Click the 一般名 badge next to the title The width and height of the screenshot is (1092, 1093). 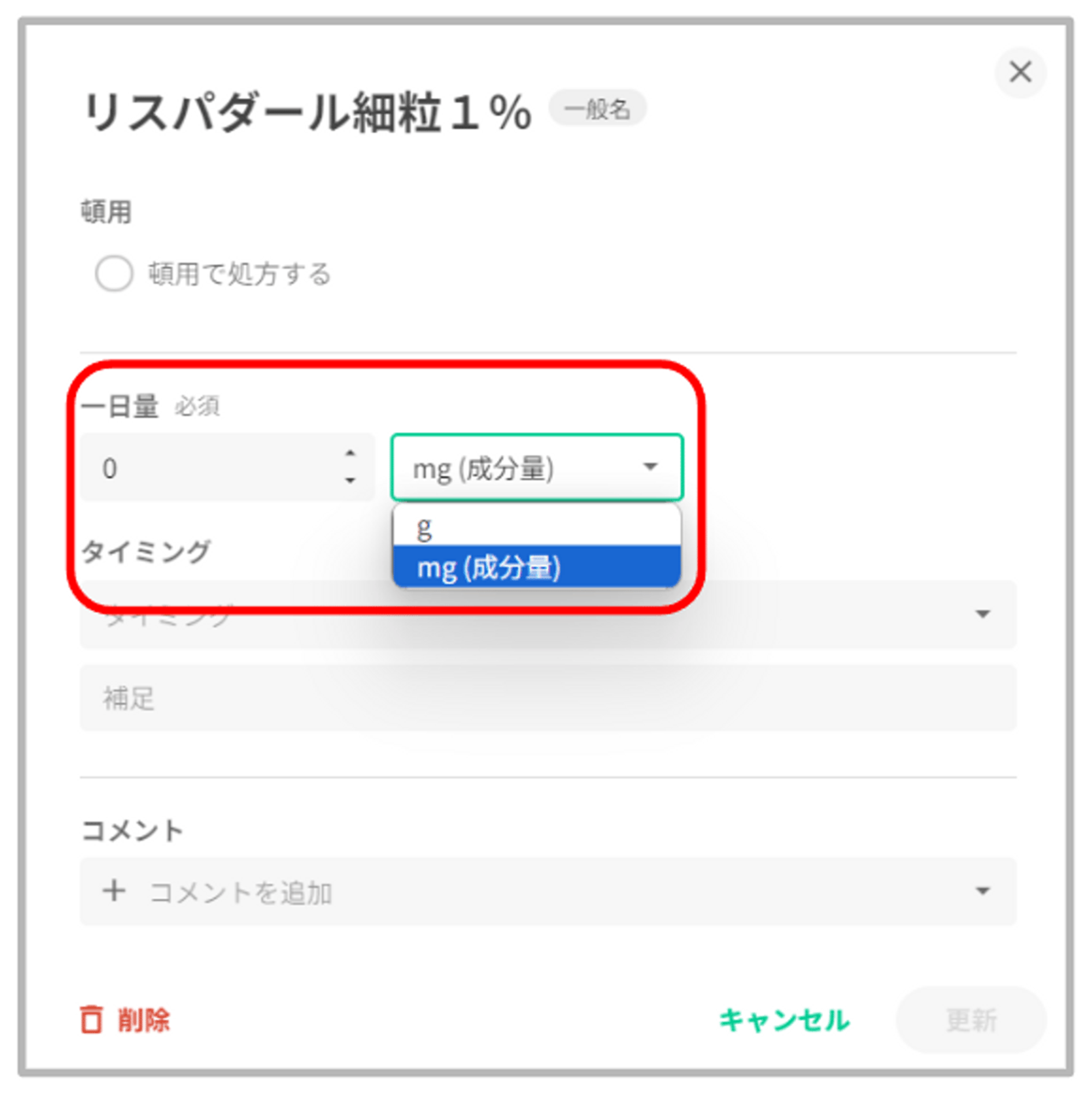pyautogui.click(x=597, y=109)
